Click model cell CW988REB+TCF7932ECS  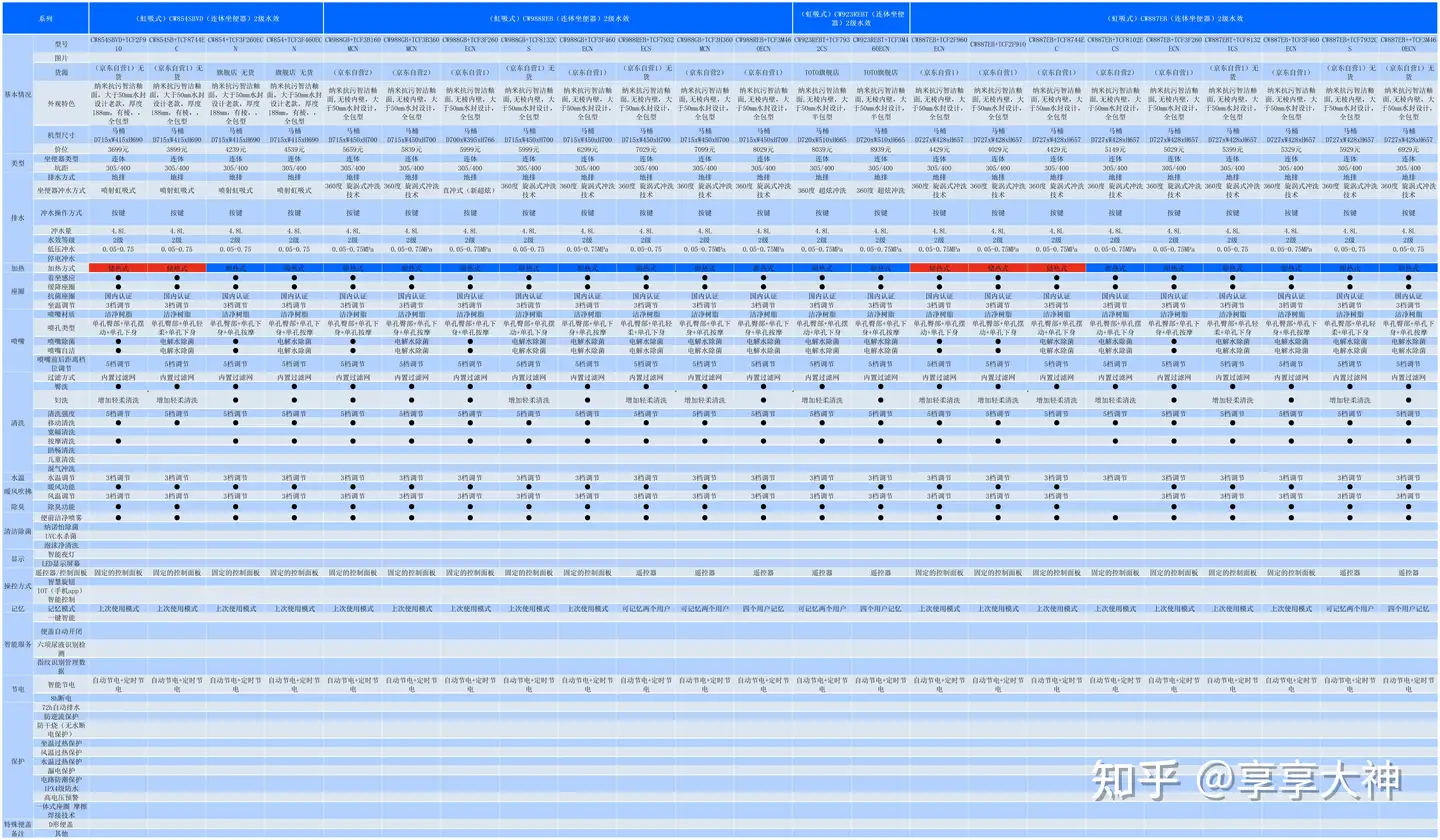click(x=646, y=44)
